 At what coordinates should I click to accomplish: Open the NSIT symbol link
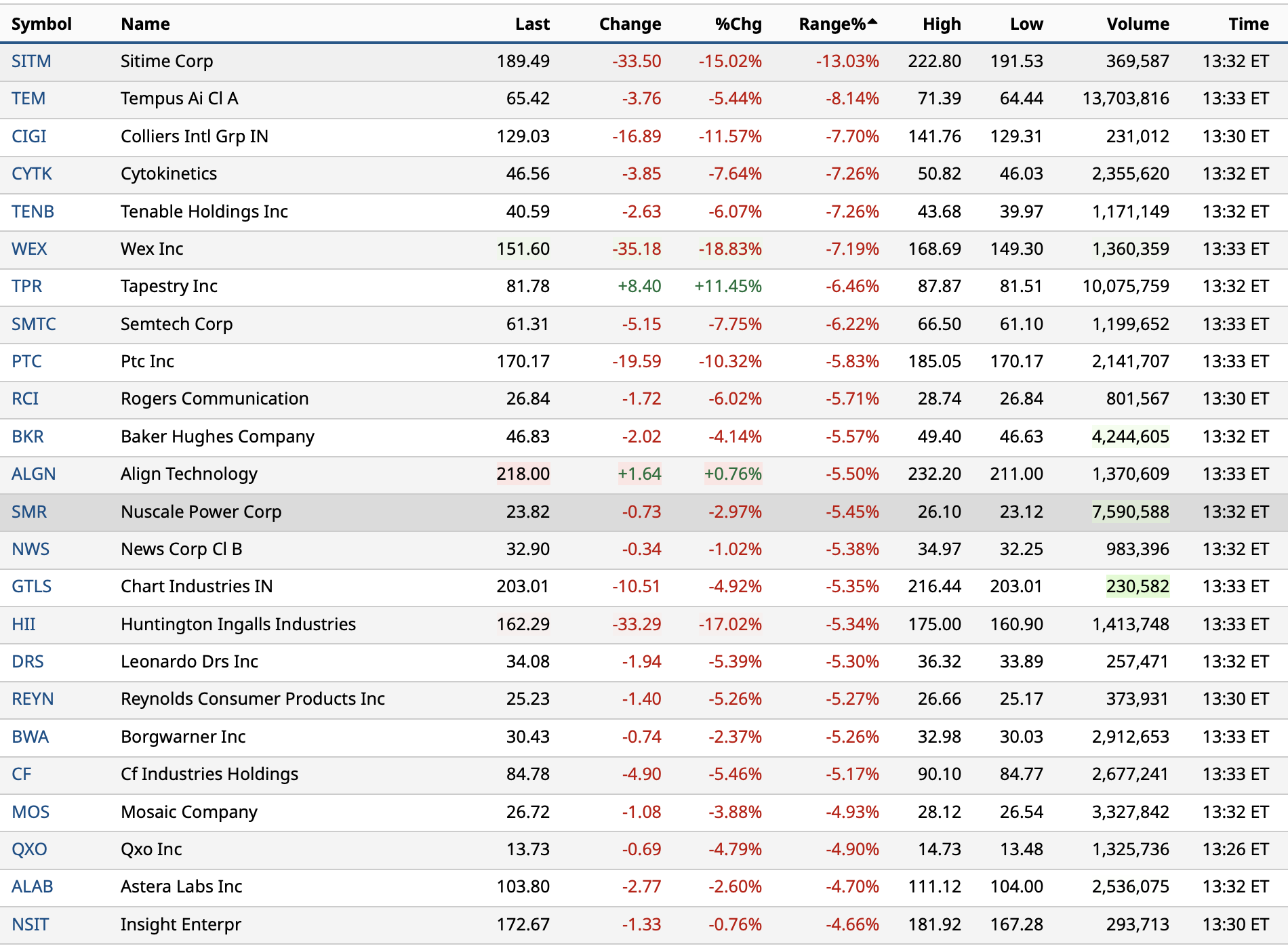pos(30,924)
